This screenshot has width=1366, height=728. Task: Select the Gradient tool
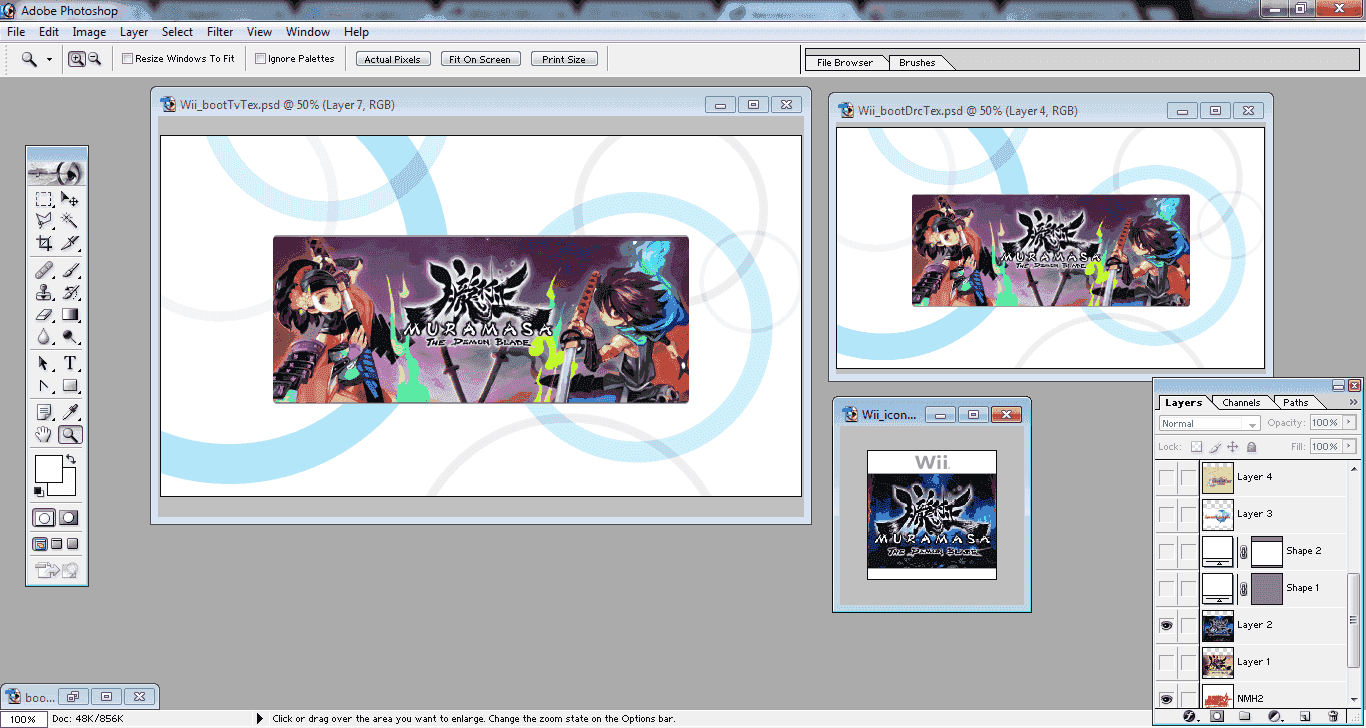click(70, 315)
